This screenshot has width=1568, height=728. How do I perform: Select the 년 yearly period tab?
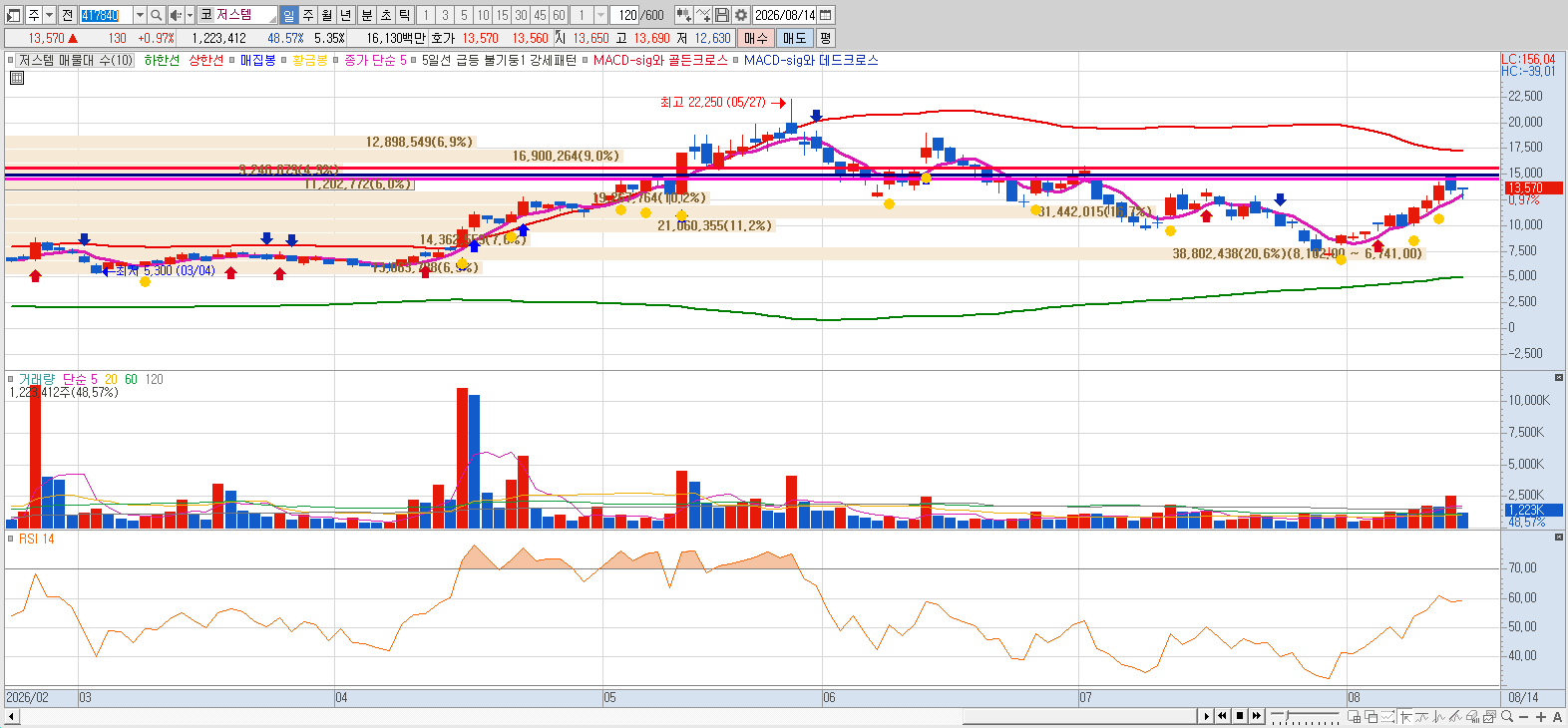pos(345,15)
